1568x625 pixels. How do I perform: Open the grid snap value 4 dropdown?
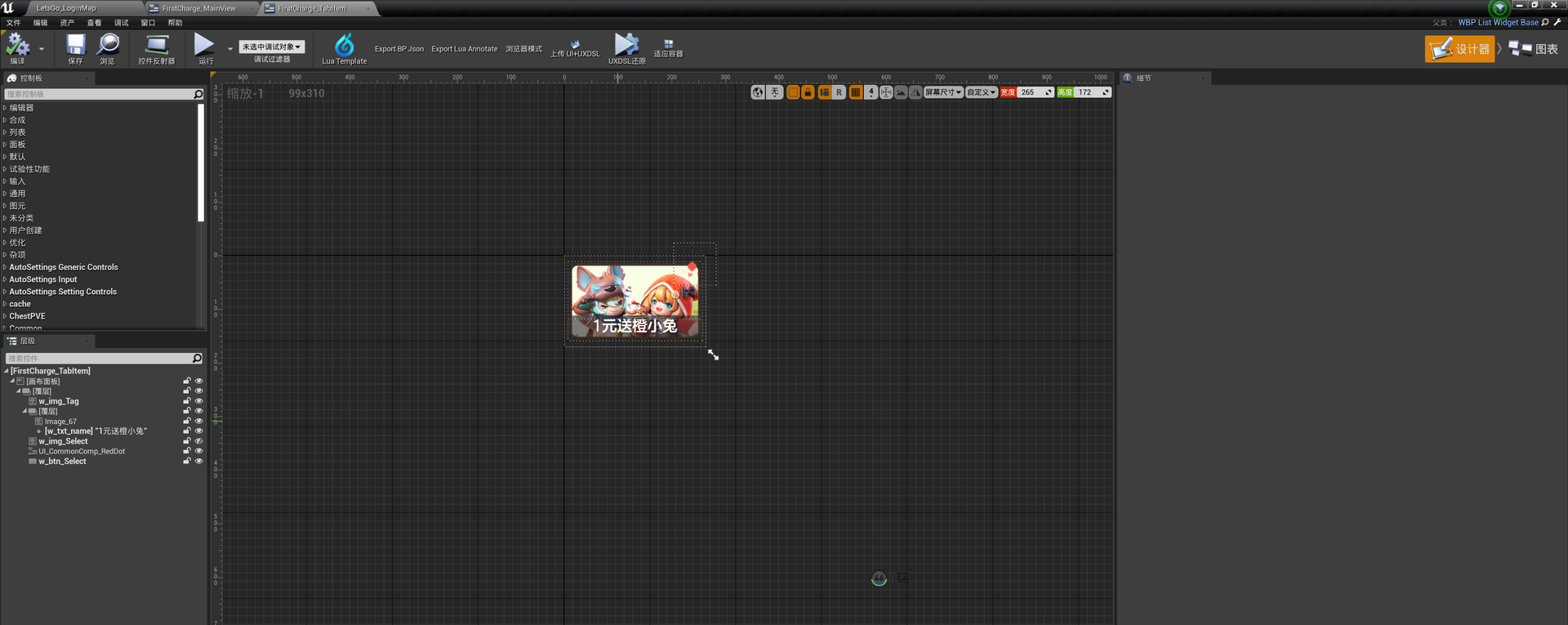click(x=871, y=92)
